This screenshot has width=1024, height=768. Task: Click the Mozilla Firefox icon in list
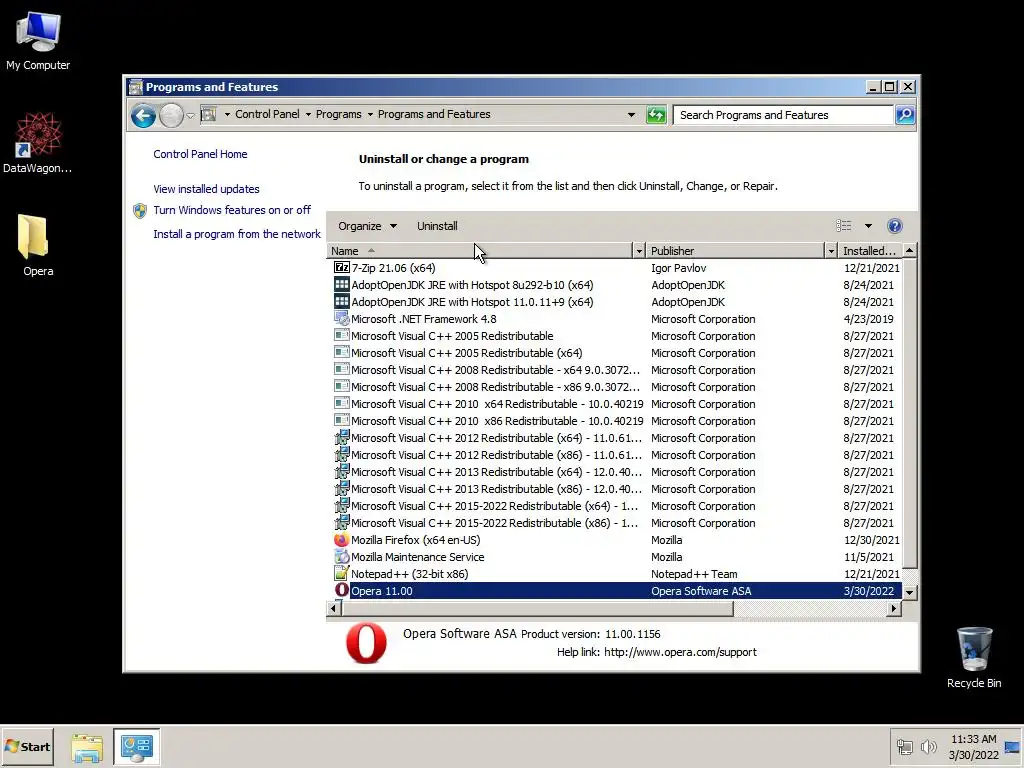pyautogui.click(x=342, y=540)
